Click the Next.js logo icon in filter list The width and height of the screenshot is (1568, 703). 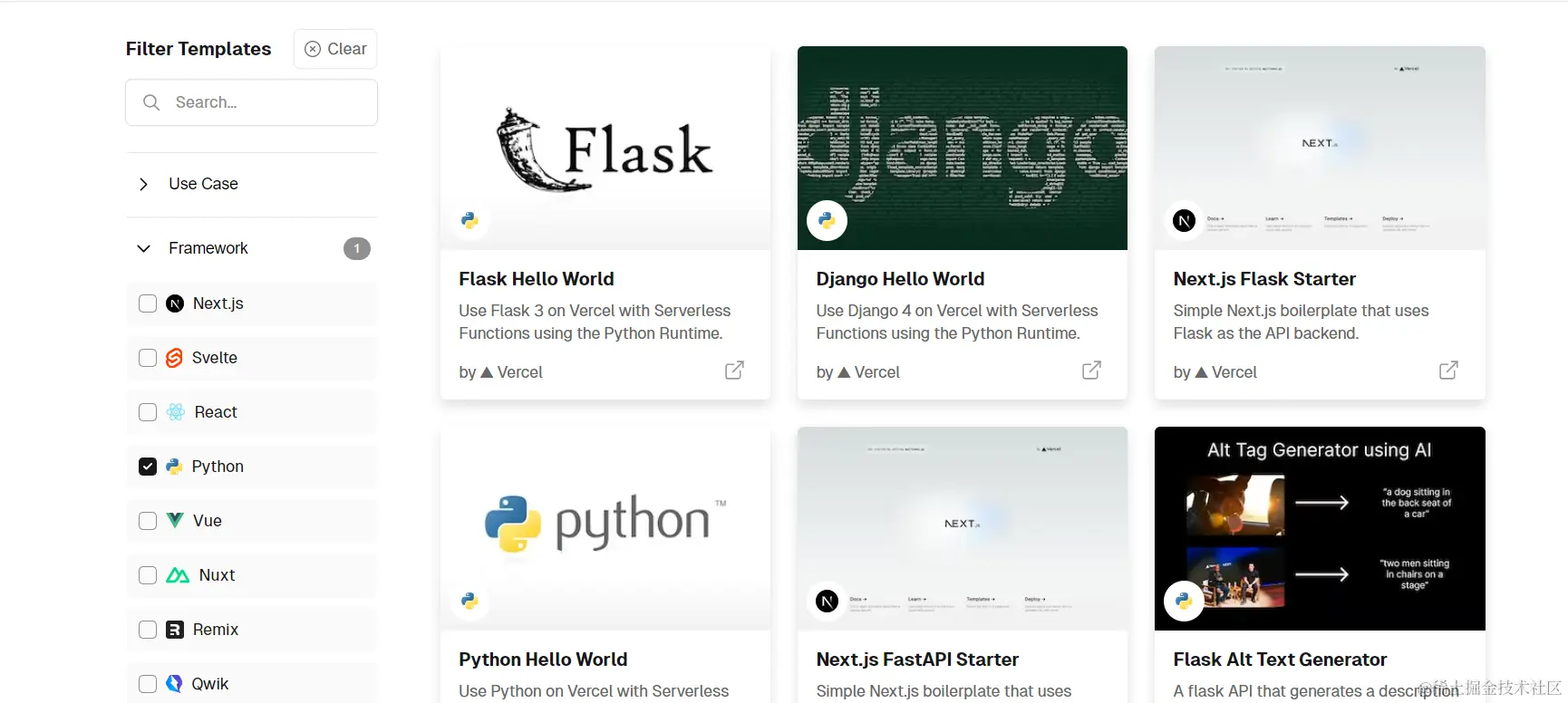coord(175,303)
